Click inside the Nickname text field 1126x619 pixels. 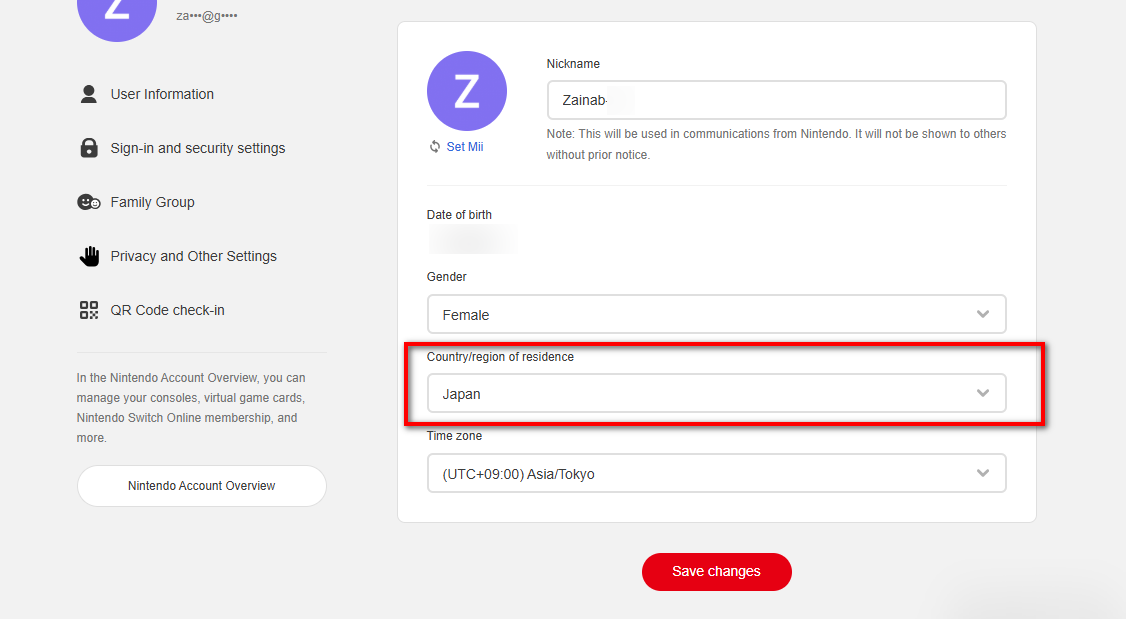point(776,99)
